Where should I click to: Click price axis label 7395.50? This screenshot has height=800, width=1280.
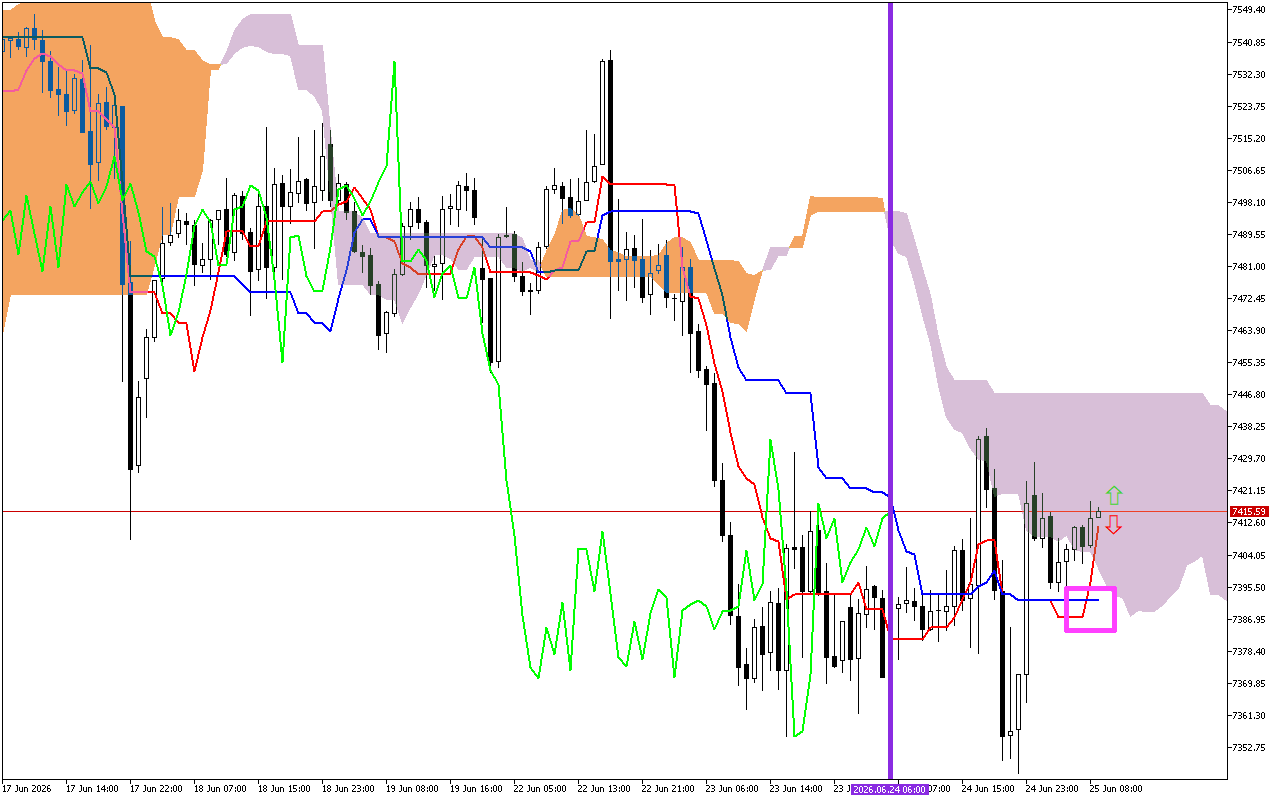(x=1250, y=587)
